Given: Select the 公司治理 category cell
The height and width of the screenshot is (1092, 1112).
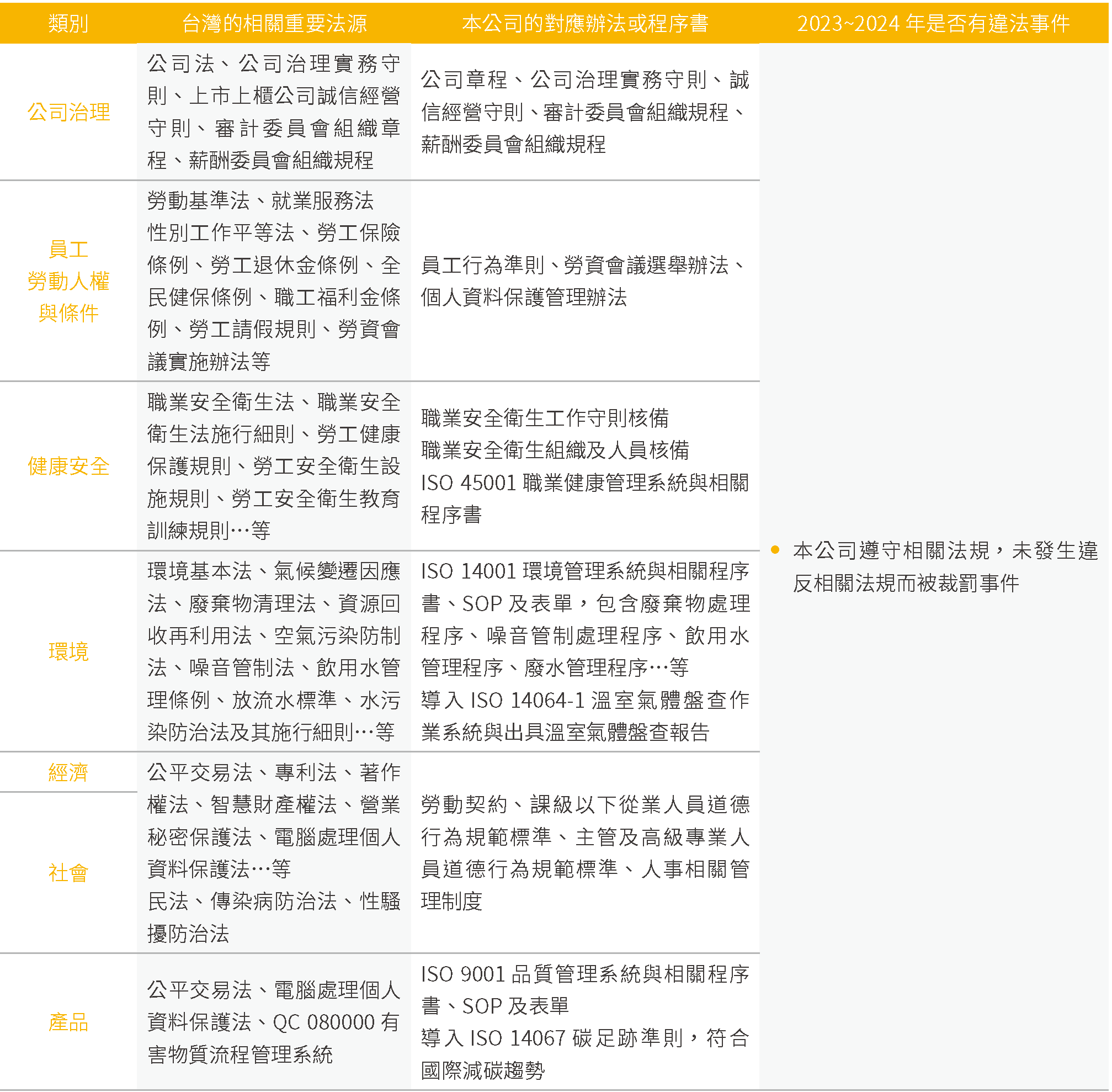Looking at the screenshot, I should click(68, 113).
